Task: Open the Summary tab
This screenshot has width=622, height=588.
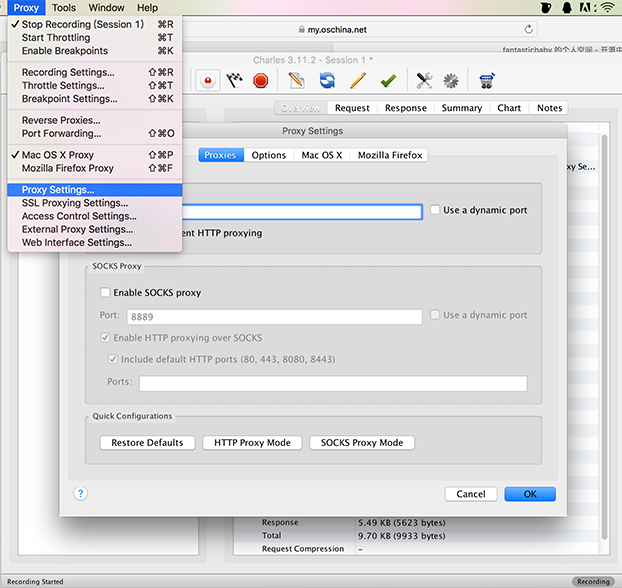Action: click(462, 108)
